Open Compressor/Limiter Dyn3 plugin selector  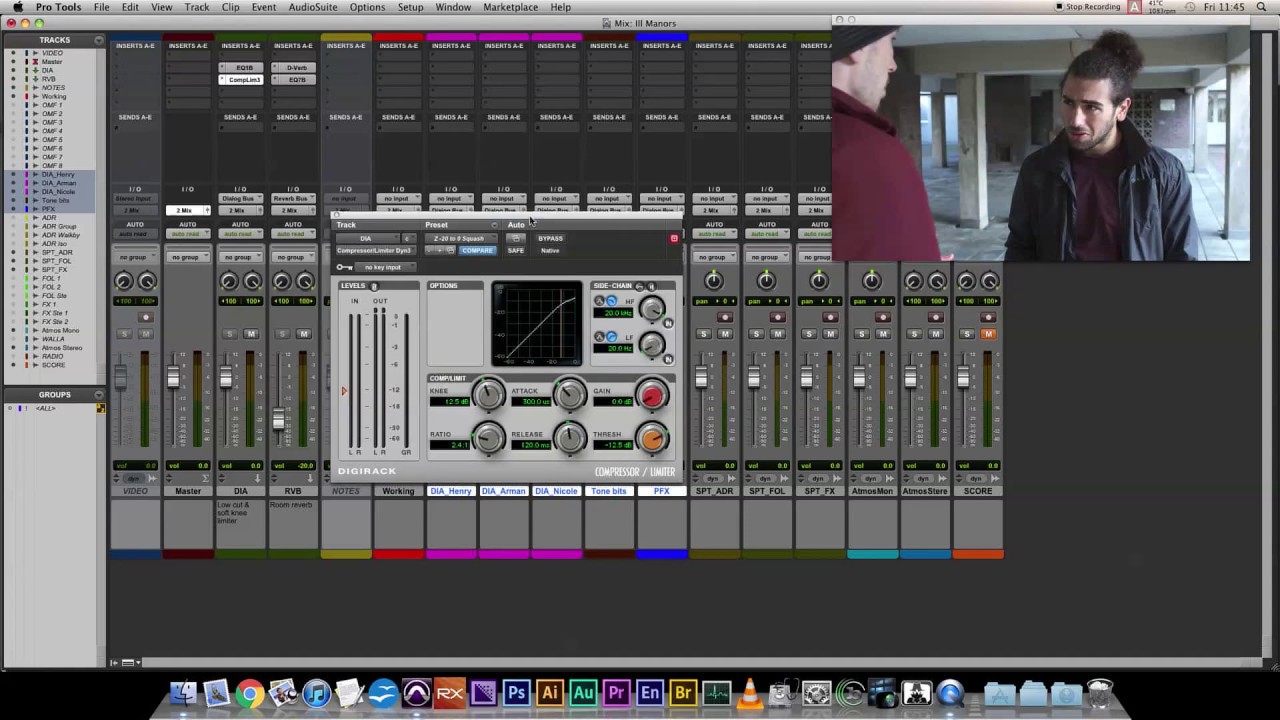pyautogui.click(x=376, y=250)
